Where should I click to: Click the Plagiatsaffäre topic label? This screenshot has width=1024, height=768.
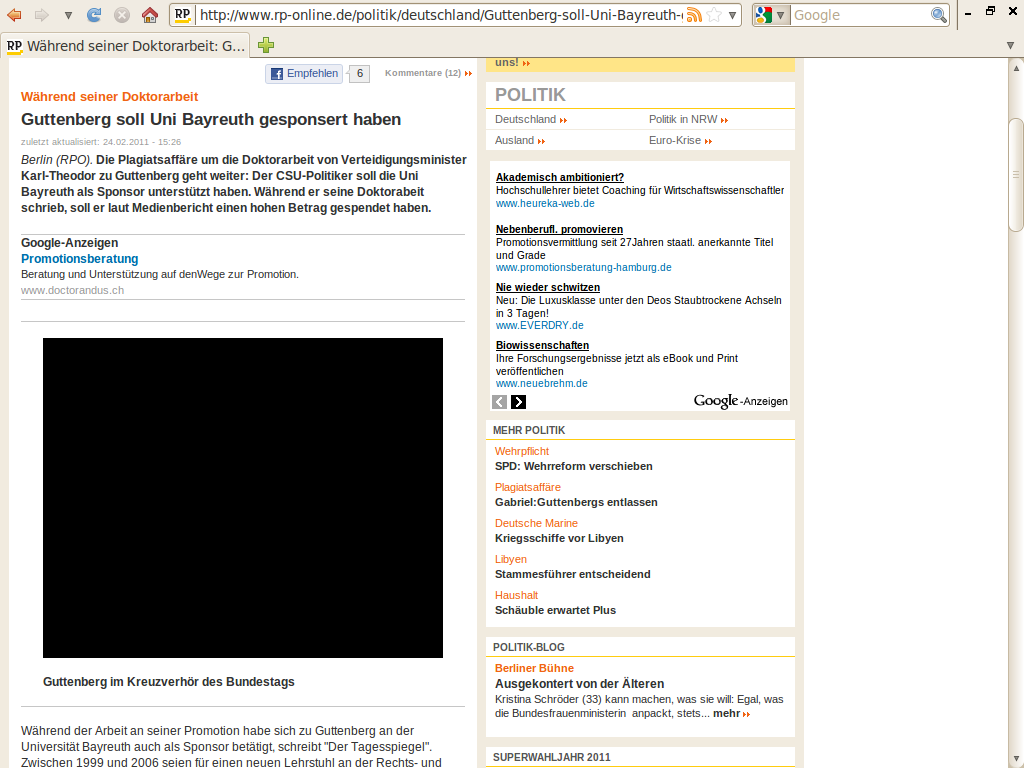tap(528, 487)
